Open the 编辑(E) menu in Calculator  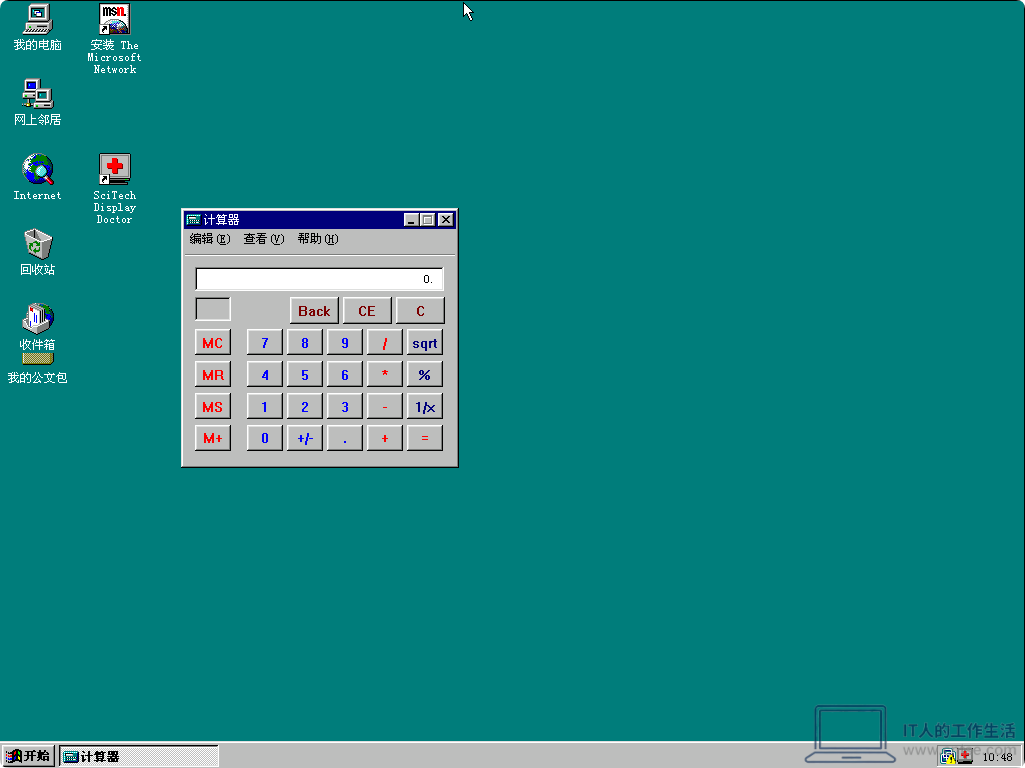pyautogui.click(x=210, y=239)
